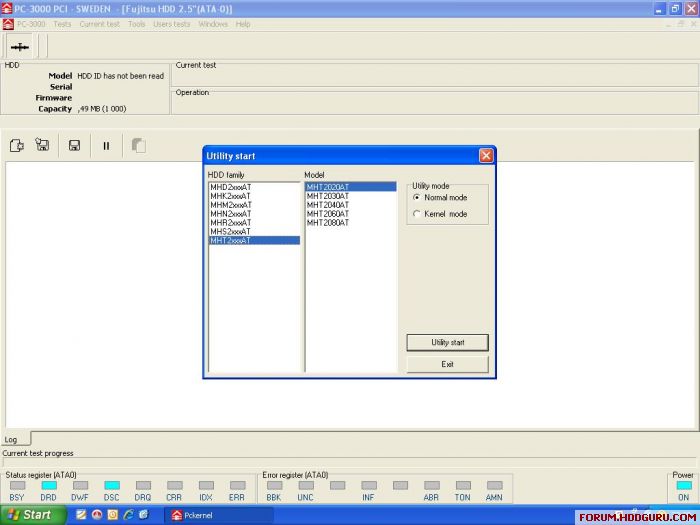This screenshot has width=700, height=525.
Task: Click the orange square quick launch icon
Action: point(112,515)
